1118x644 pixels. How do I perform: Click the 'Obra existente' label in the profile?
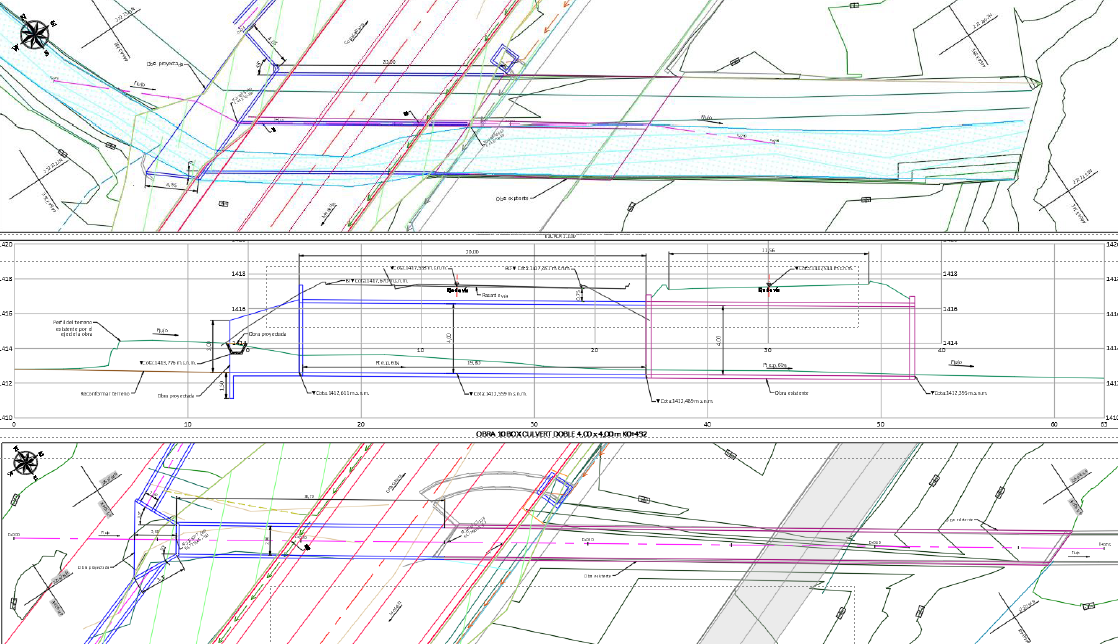tap(790, 393)
